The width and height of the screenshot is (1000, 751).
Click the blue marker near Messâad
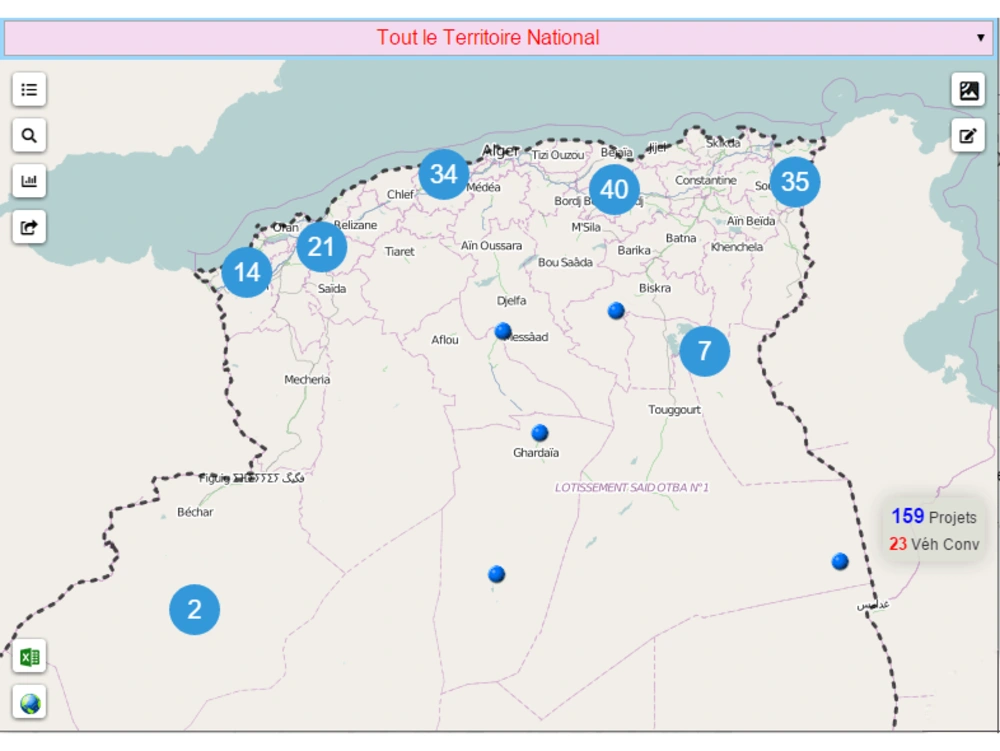pos(503,331)
